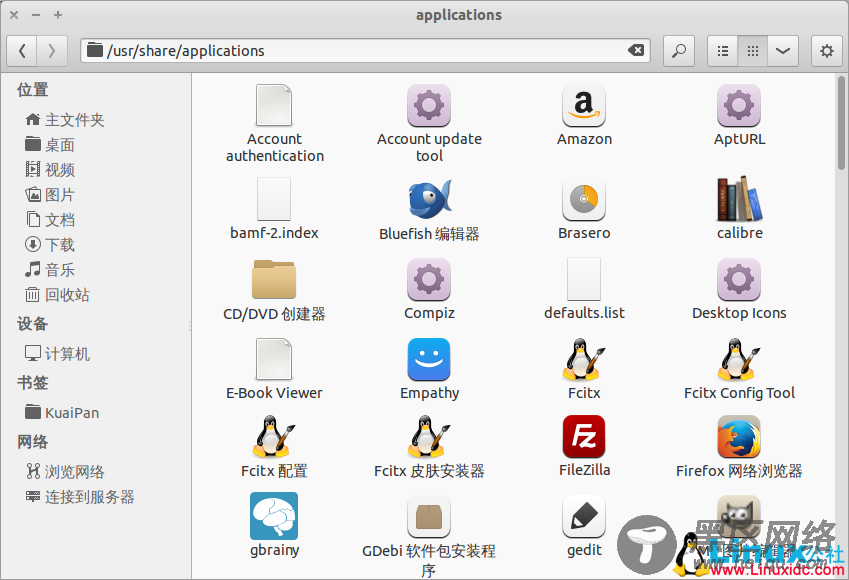Image resolution: width=849 pixels, height=580 pixels.
Task: Select the Fcitx 皮肤安装器 icon
Action: point(429,436)
